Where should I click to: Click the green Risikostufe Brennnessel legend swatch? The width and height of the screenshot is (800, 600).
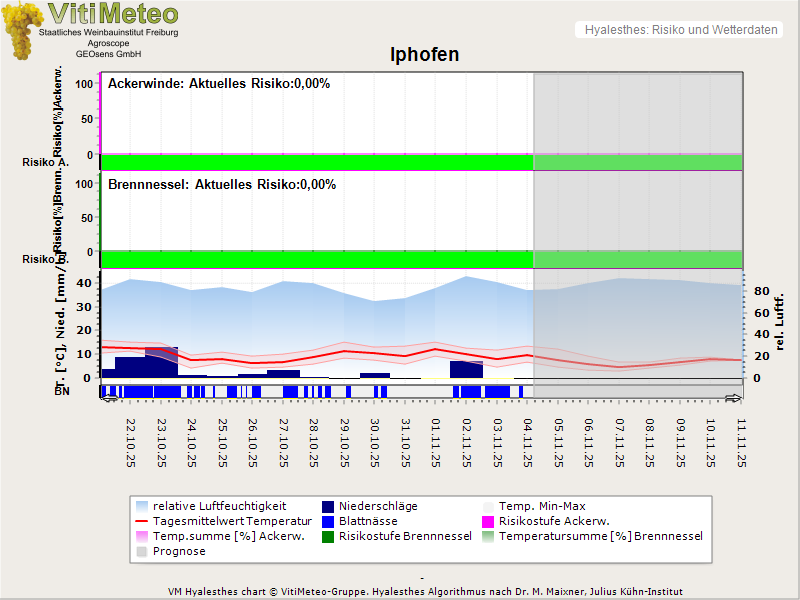[x=327, y=536]
